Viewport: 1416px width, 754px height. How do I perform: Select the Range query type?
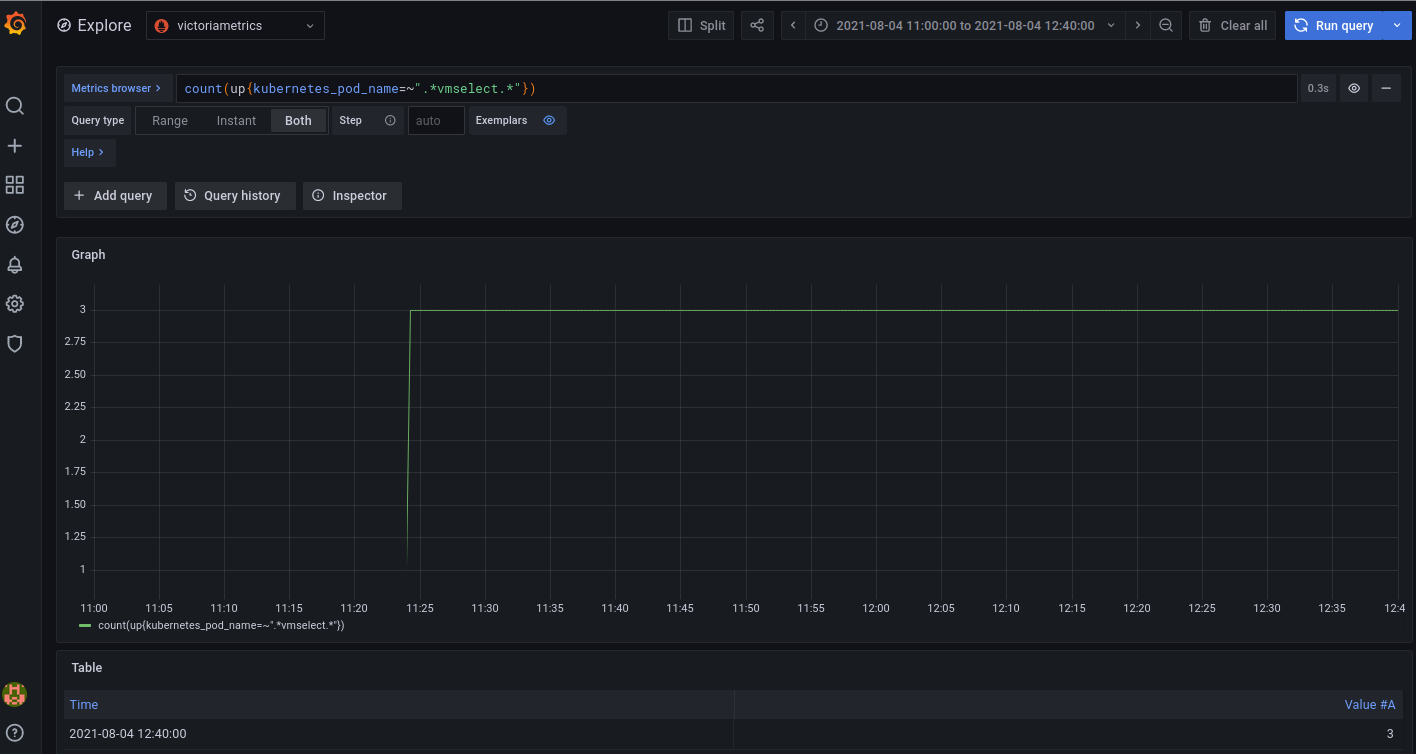(170, 121)
